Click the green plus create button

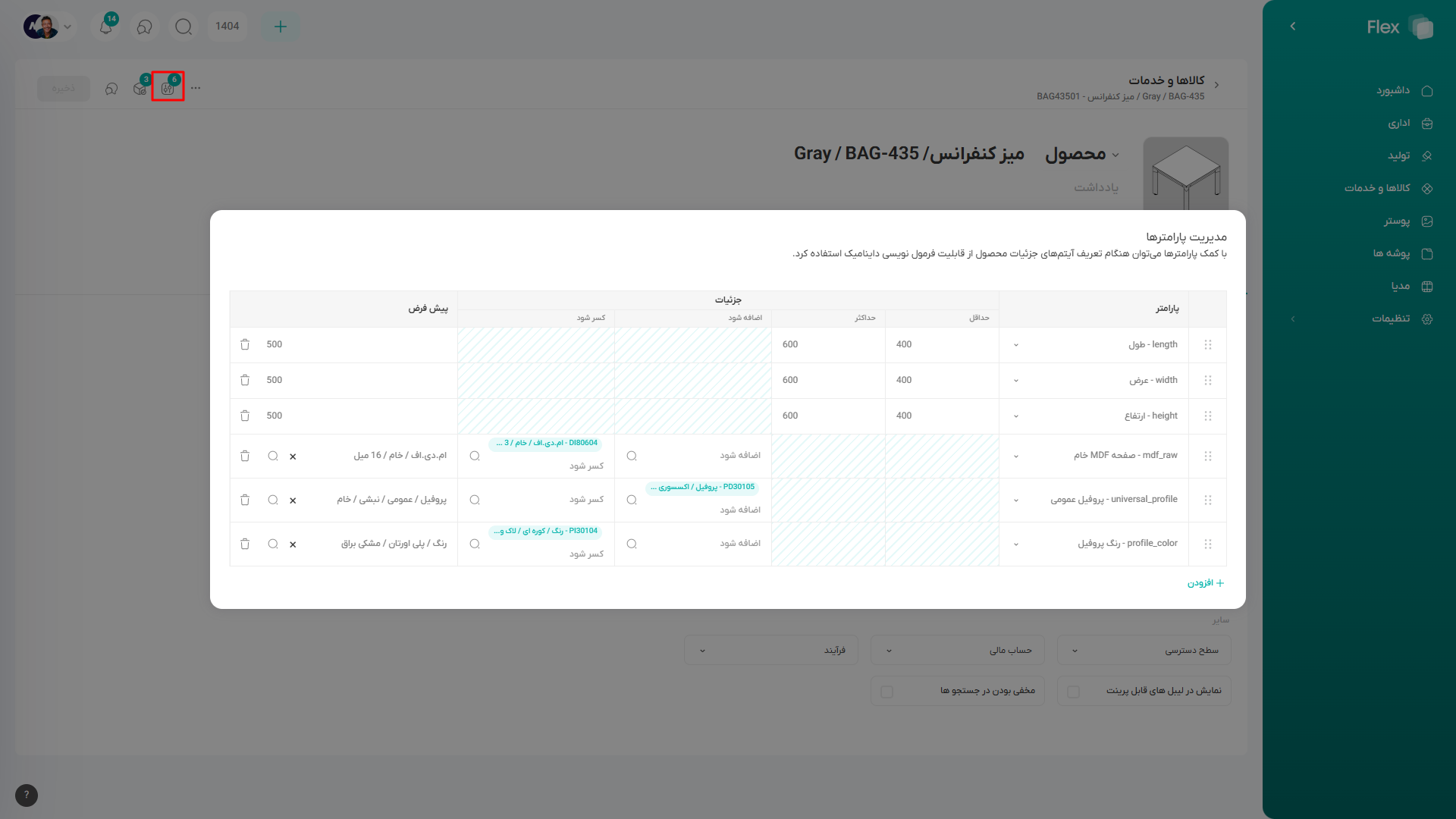point(280,27)
